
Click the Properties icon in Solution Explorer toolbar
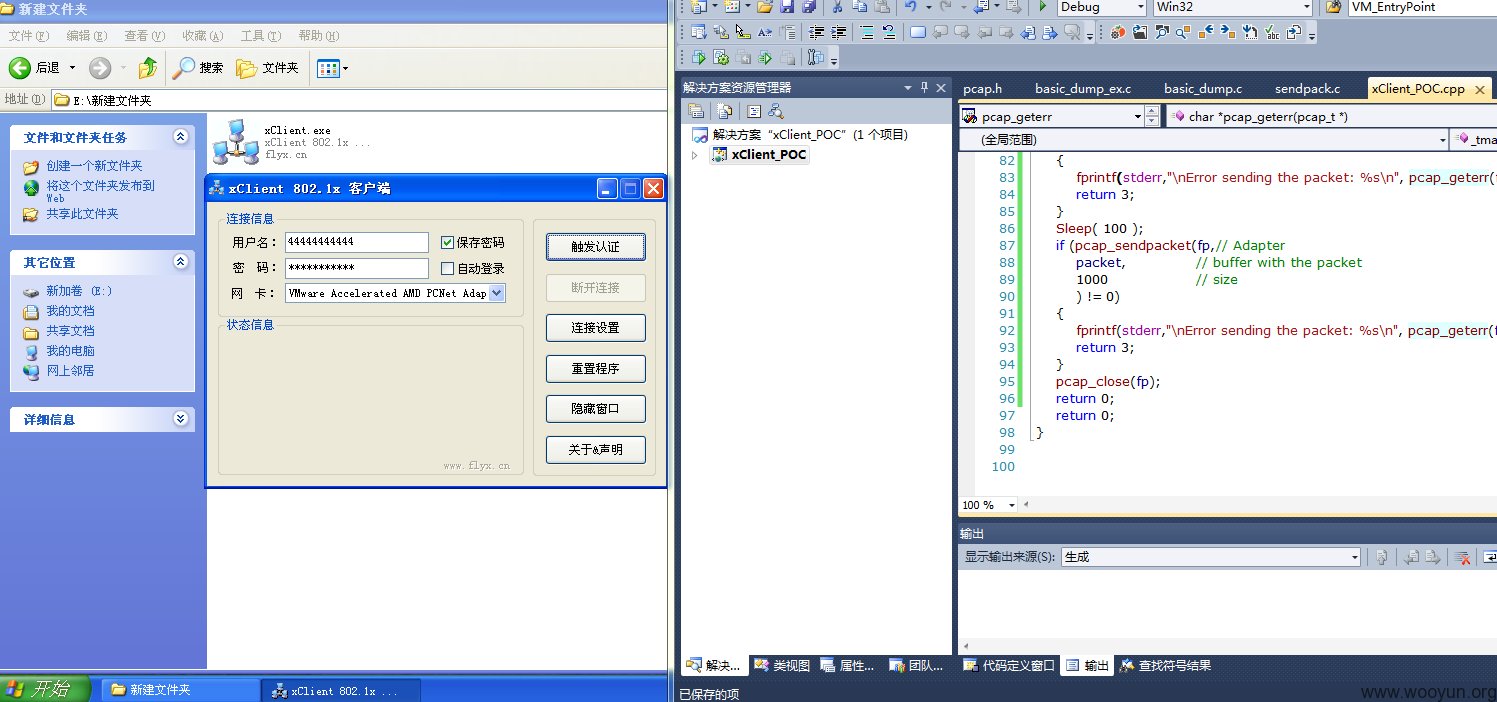point(696,111)
